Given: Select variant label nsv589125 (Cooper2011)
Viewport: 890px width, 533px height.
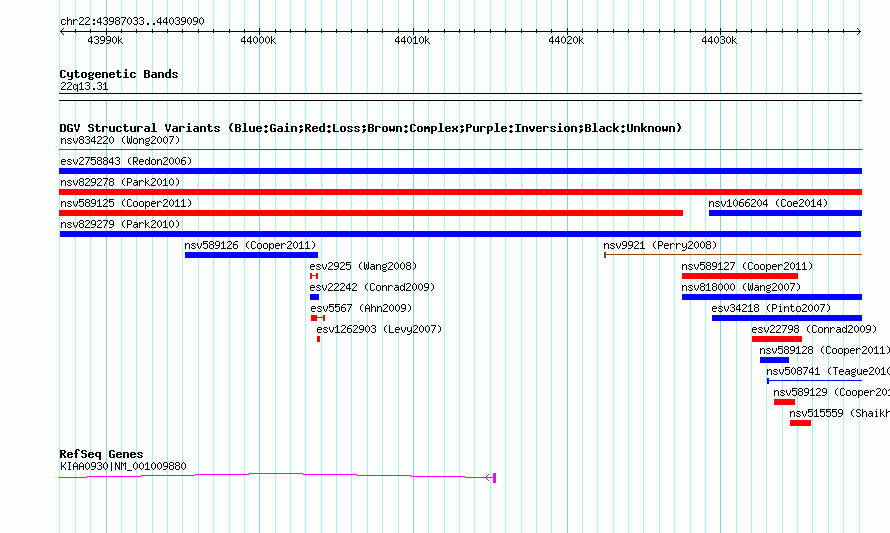Looking at the screenshot, I should click(126, 203).
